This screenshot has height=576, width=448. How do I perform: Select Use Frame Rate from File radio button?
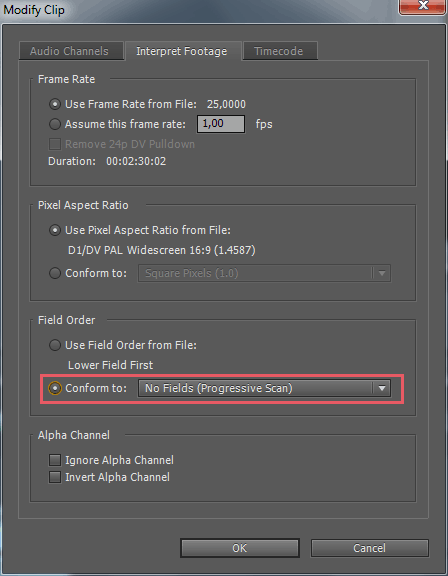55,104
